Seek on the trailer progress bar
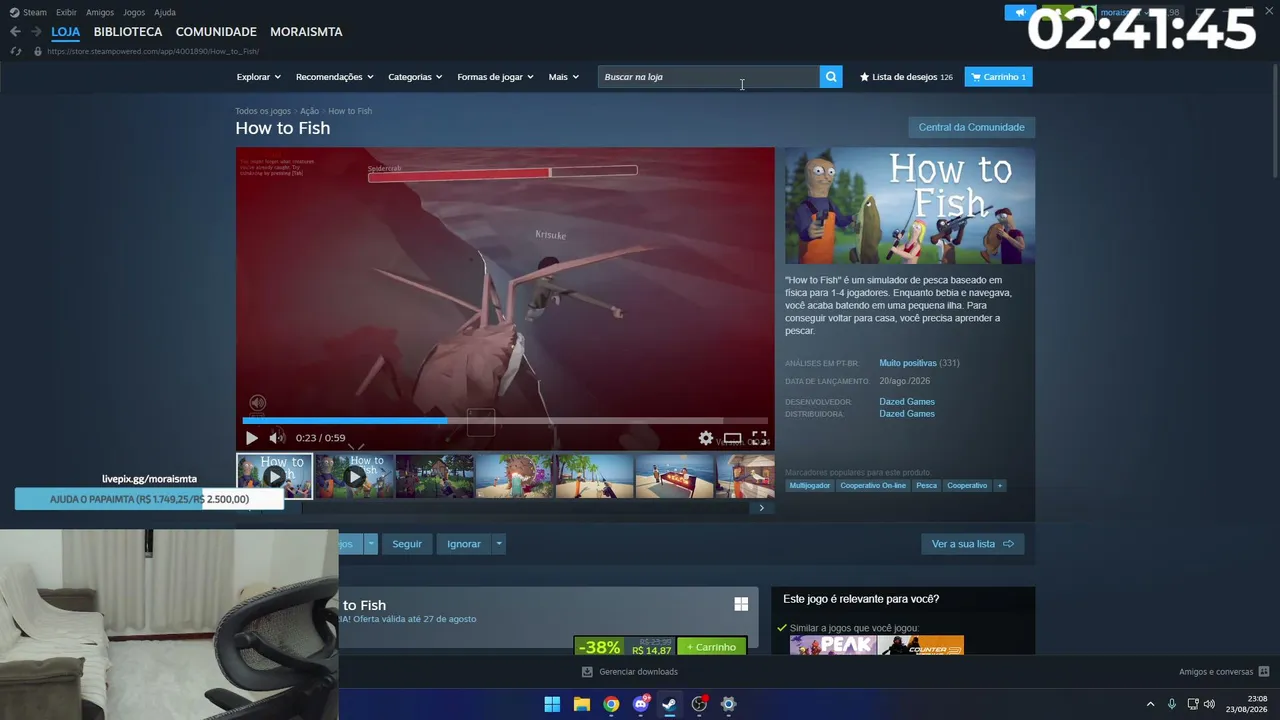The image size is (1280, 720). (x=505, y=421)
